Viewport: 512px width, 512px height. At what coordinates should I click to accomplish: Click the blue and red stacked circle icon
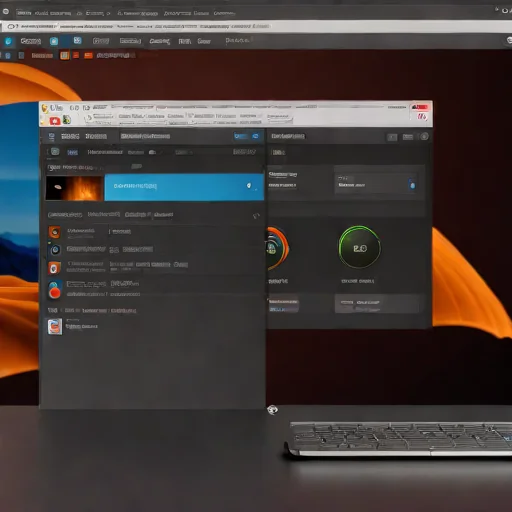(54, 289)
